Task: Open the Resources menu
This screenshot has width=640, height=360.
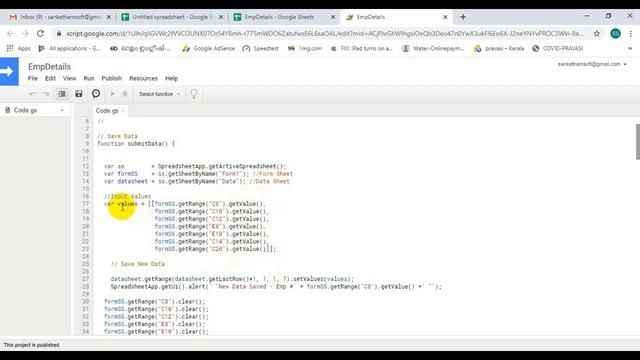Action: tap(143, 78)
